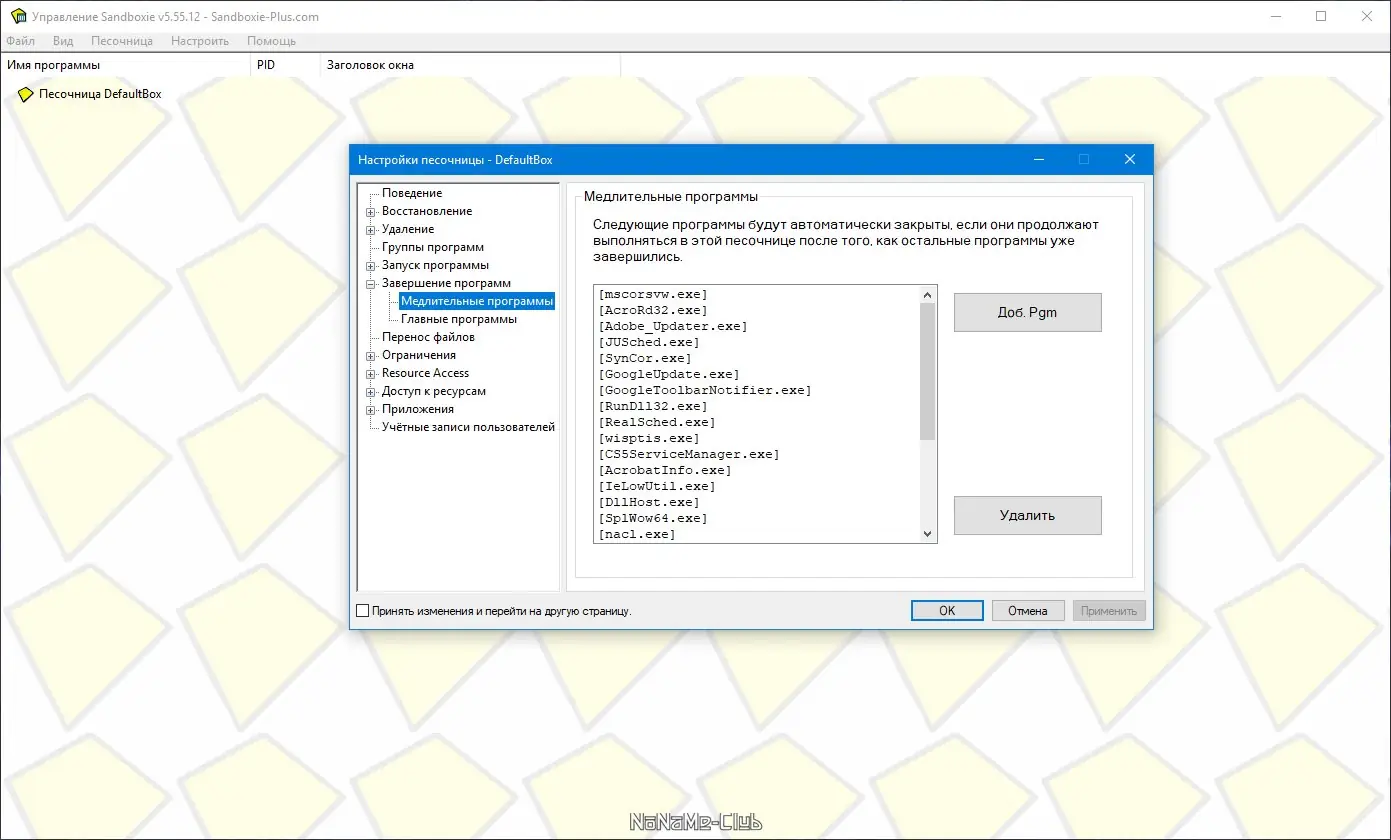Screen dimensions: 1391x840
Task: Expand the Запуск программы tree node
Action: click(x=371, y=266)
